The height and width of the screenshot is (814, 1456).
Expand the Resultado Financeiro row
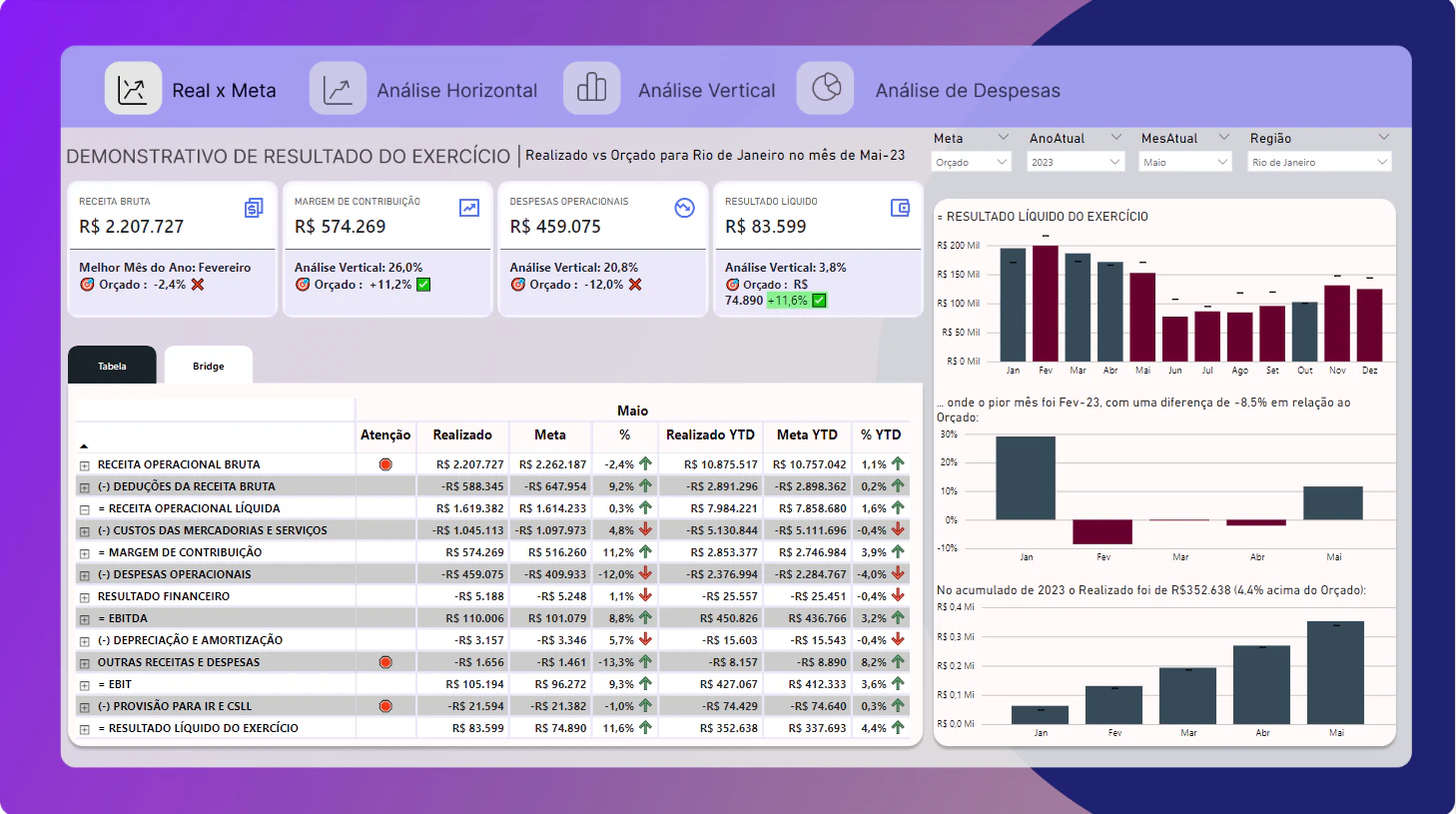click(x=85, y=597)
